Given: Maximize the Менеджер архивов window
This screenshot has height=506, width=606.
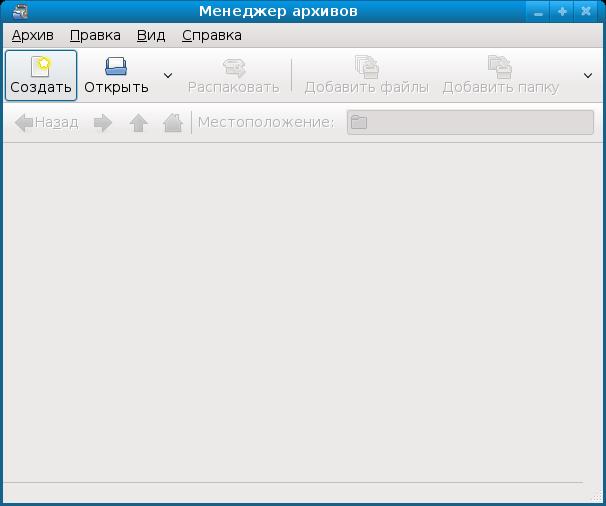Looking at the screenshot, I should [x=562, y=12].
